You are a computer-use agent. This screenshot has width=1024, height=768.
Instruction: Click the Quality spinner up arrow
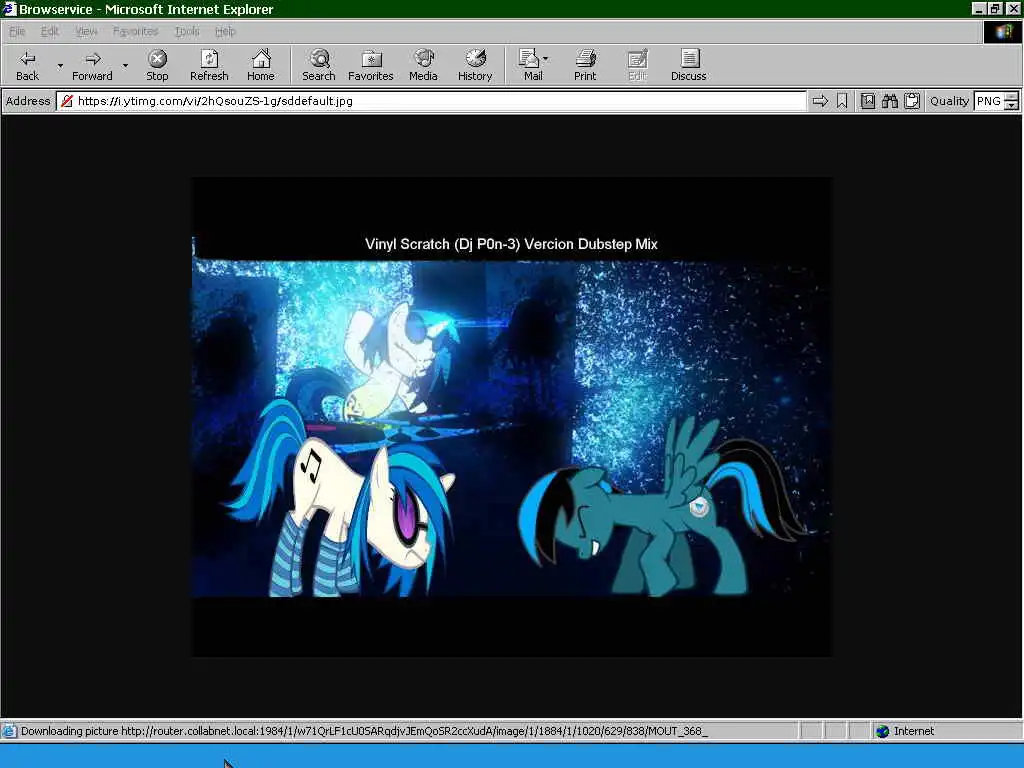click(x=1012, y=97)
